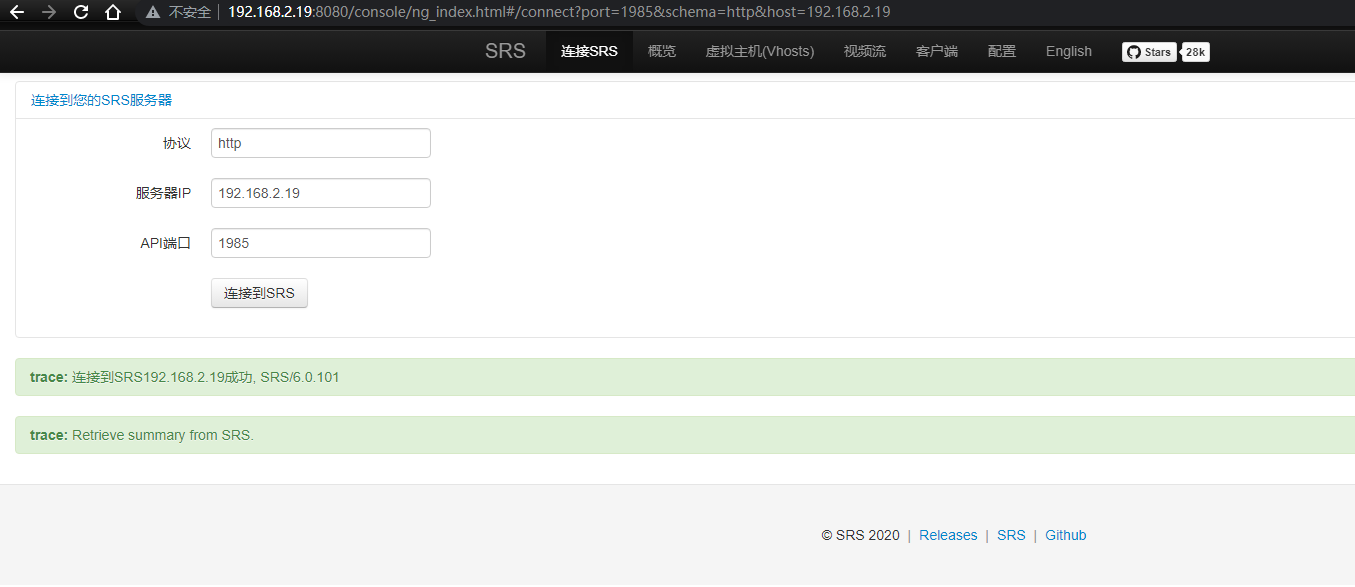Click the Retrieve summary from SRS trace message

(x=685, y=435)
